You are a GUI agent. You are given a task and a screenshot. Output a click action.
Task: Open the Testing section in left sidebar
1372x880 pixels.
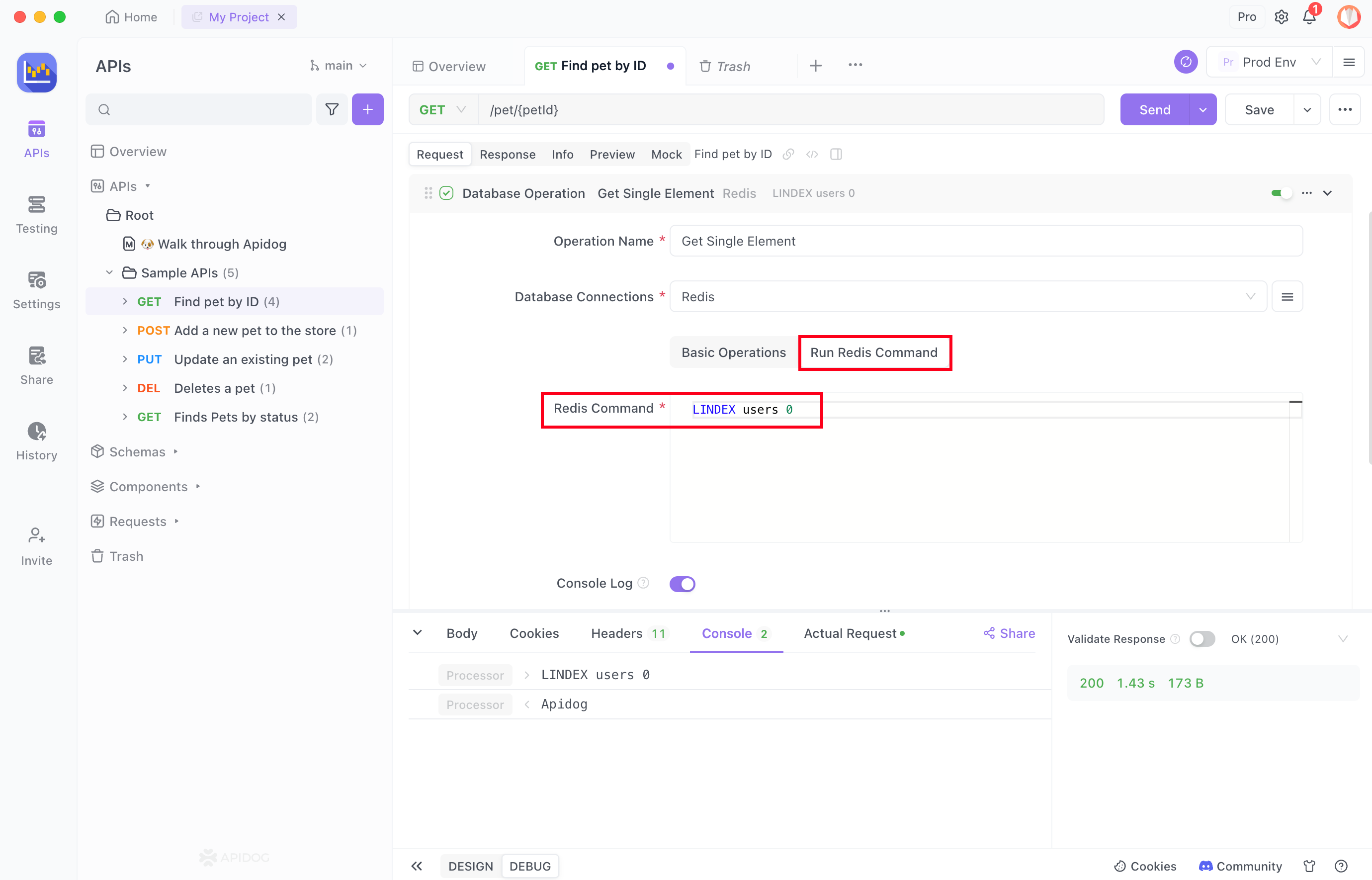[36, 214]
